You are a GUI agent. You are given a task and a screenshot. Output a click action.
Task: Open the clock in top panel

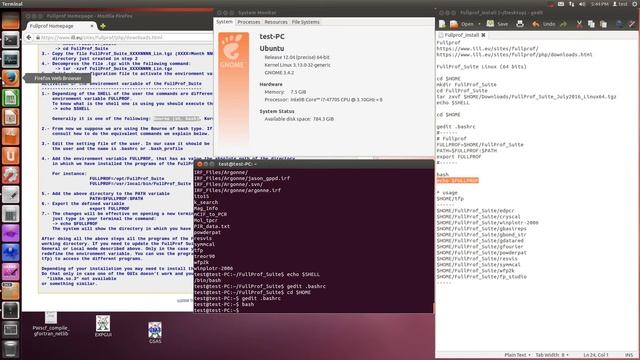[600, 4]
